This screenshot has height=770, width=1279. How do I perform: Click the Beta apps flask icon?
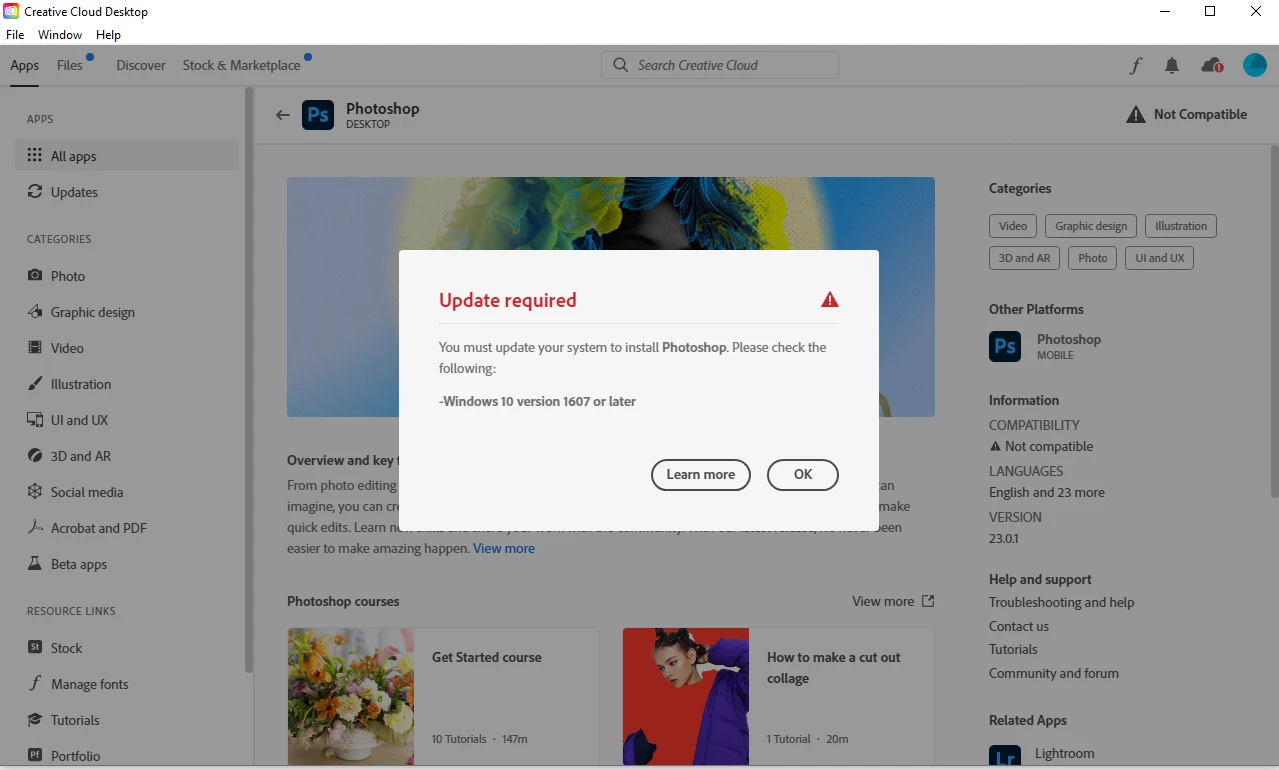tap(35, 564)
